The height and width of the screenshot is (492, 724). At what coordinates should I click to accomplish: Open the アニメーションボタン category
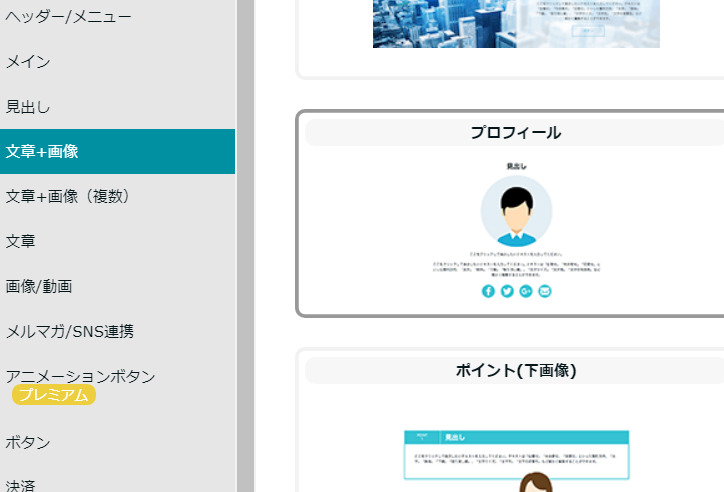(x=81, y=376)
